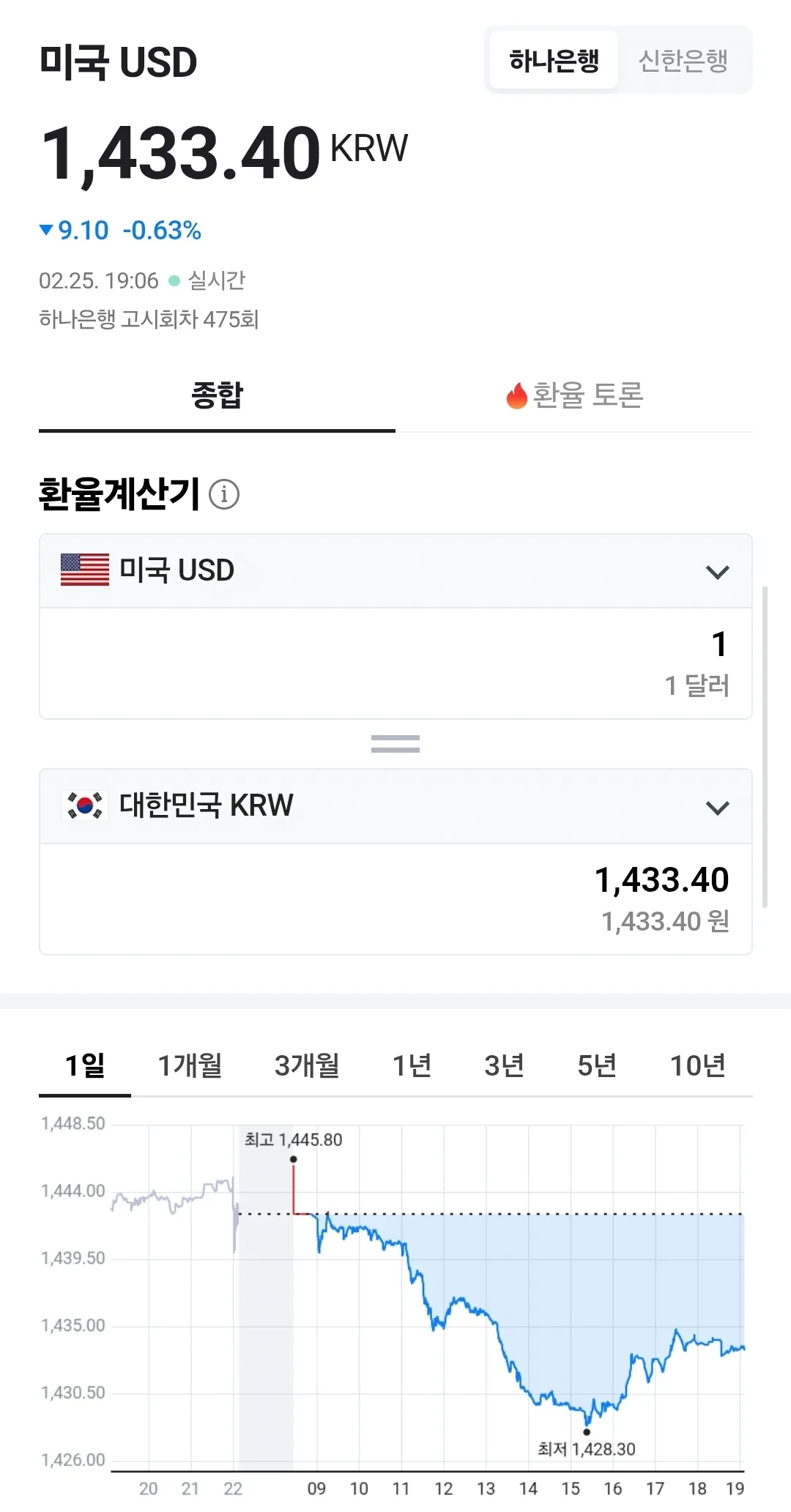The image size is (791, 1512).
Task: Click the 최저 1,428.30 low point marker
Action: pyautogui.click(x=587, y=1432)
